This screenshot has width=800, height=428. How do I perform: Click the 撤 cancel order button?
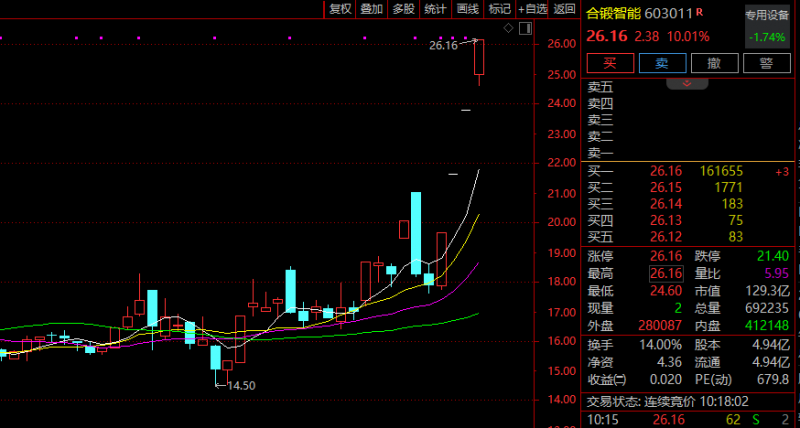[714, 63]
